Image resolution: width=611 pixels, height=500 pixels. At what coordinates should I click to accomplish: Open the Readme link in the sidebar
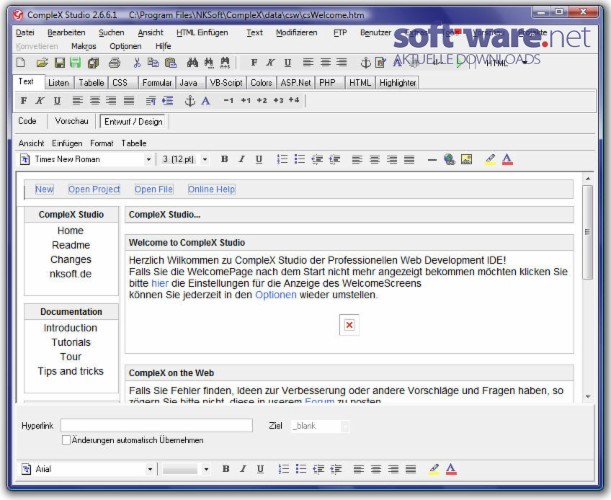[71, 245]
